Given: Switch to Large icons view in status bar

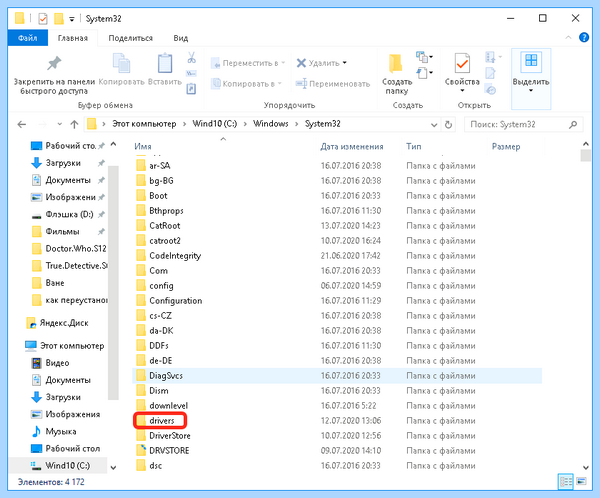Looking at the screenshot, I should click(x=581, y=481).
